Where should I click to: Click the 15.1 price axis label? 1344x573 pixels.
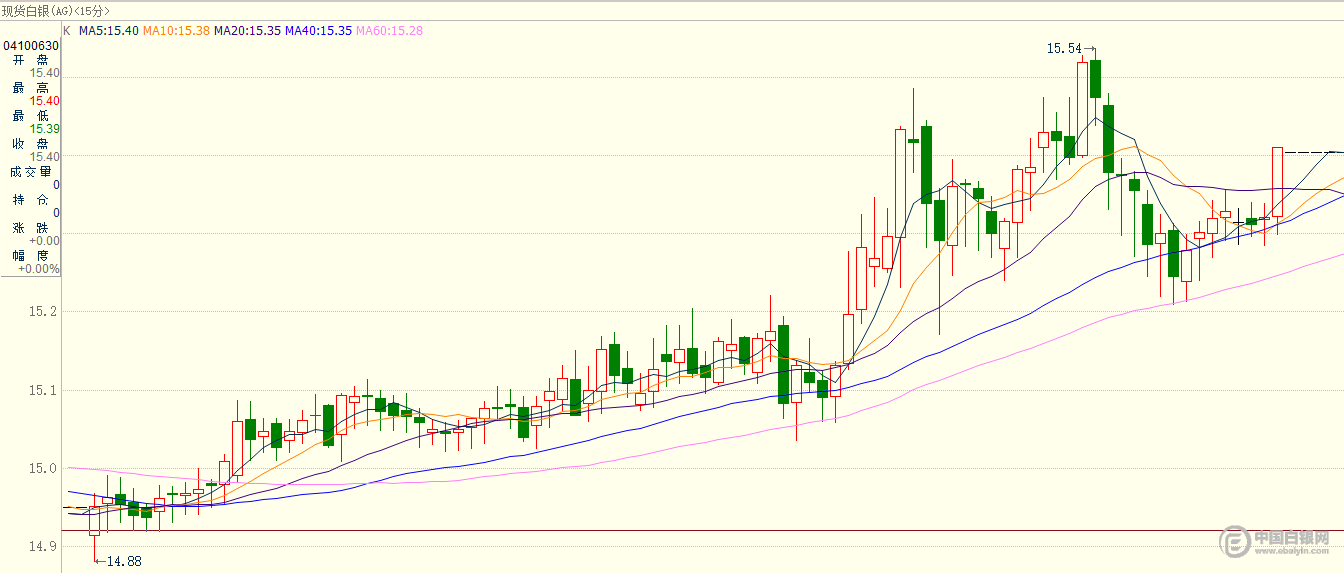43,390
